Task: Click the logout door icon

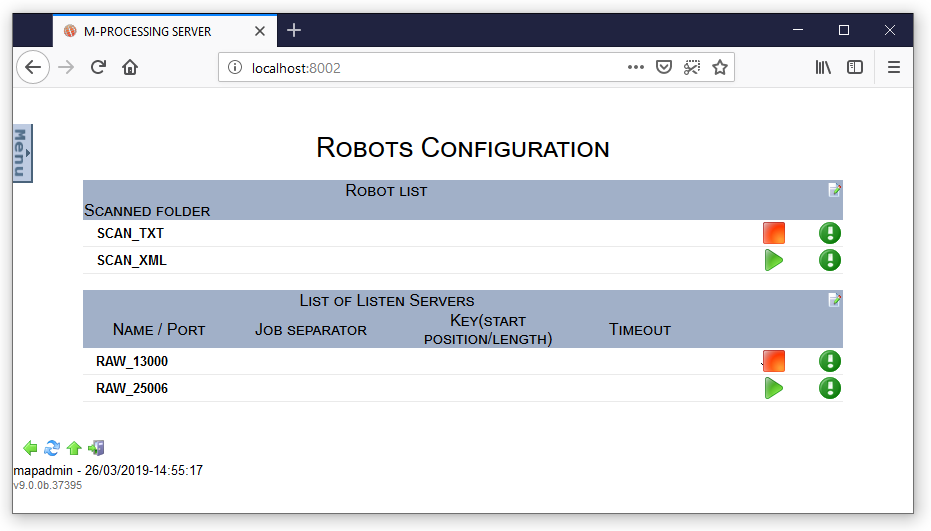Action: pos(96,448)
